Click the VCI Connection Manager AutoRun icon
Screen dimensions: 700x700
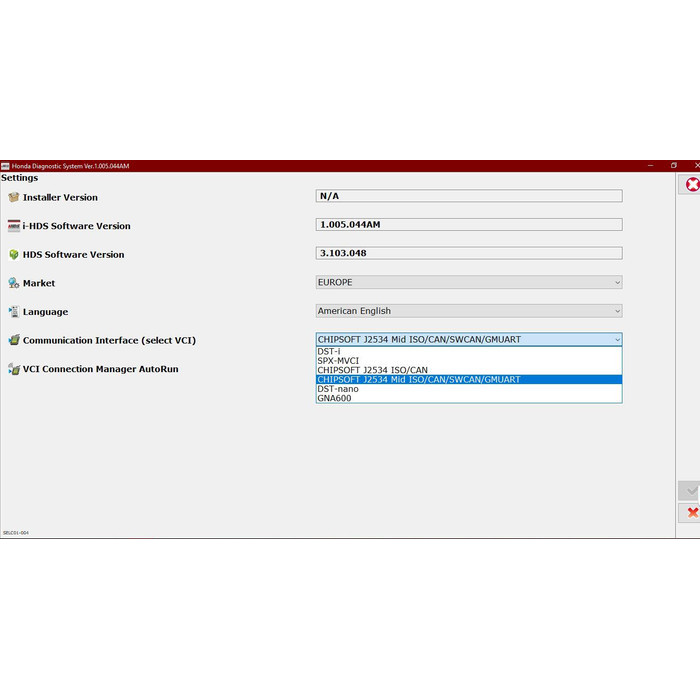pos(14,369)
